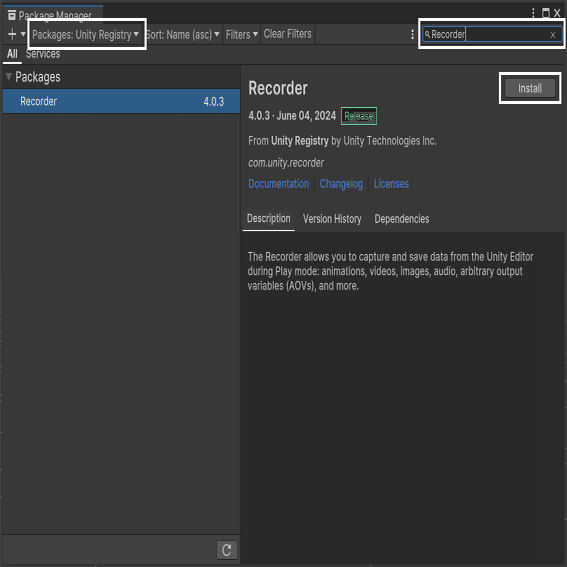The image size is (567, 567).
Task: Click the 4.0.3 · June 04, 2024 version text
Action: 292,116
